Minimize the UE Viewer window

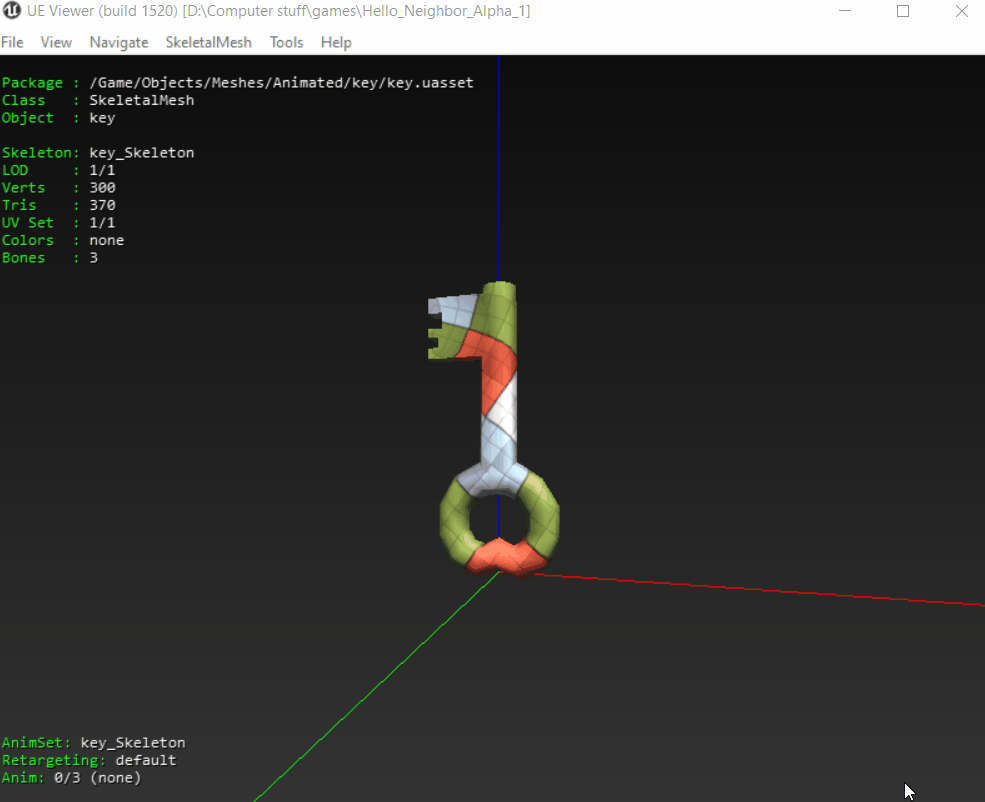tap(845, 11)
